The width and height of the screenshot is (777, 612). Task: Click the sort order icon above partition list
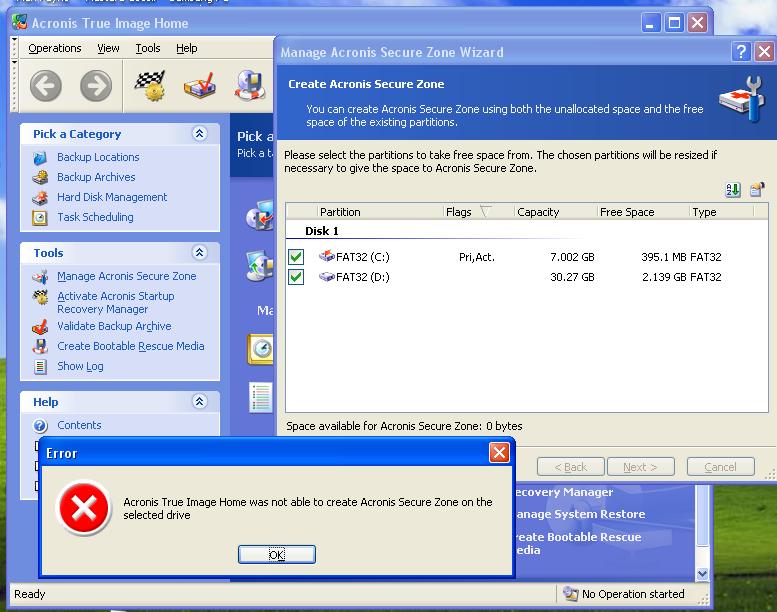[733, 189]
